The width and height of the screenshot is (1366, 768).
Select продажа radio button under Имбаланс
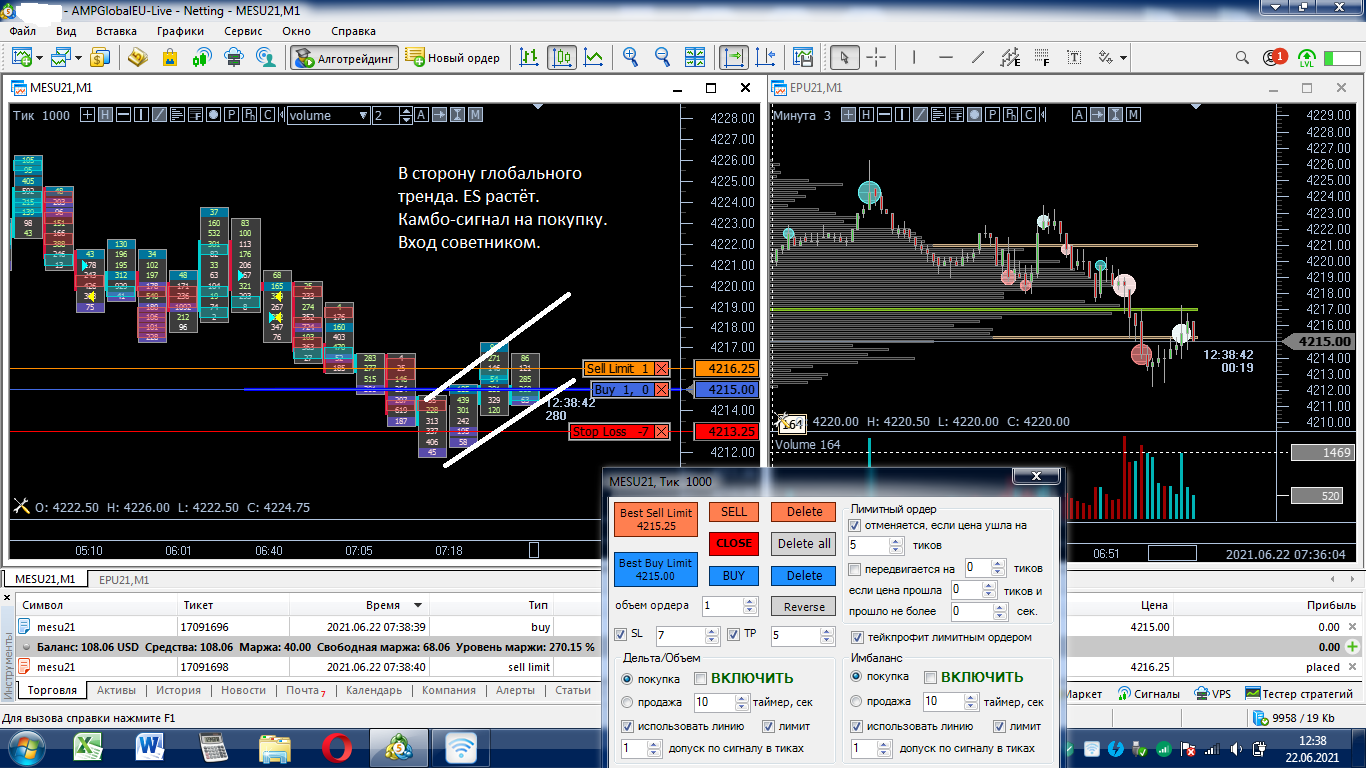pyautogui.click(x=856, y=702)
